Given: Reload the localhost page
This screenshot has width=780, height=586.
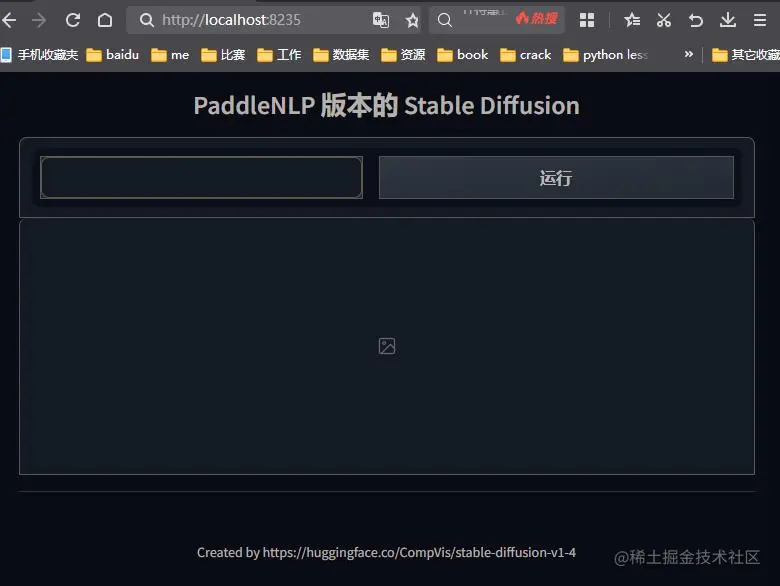Looking at the screenshot, I should coord(73,20).
